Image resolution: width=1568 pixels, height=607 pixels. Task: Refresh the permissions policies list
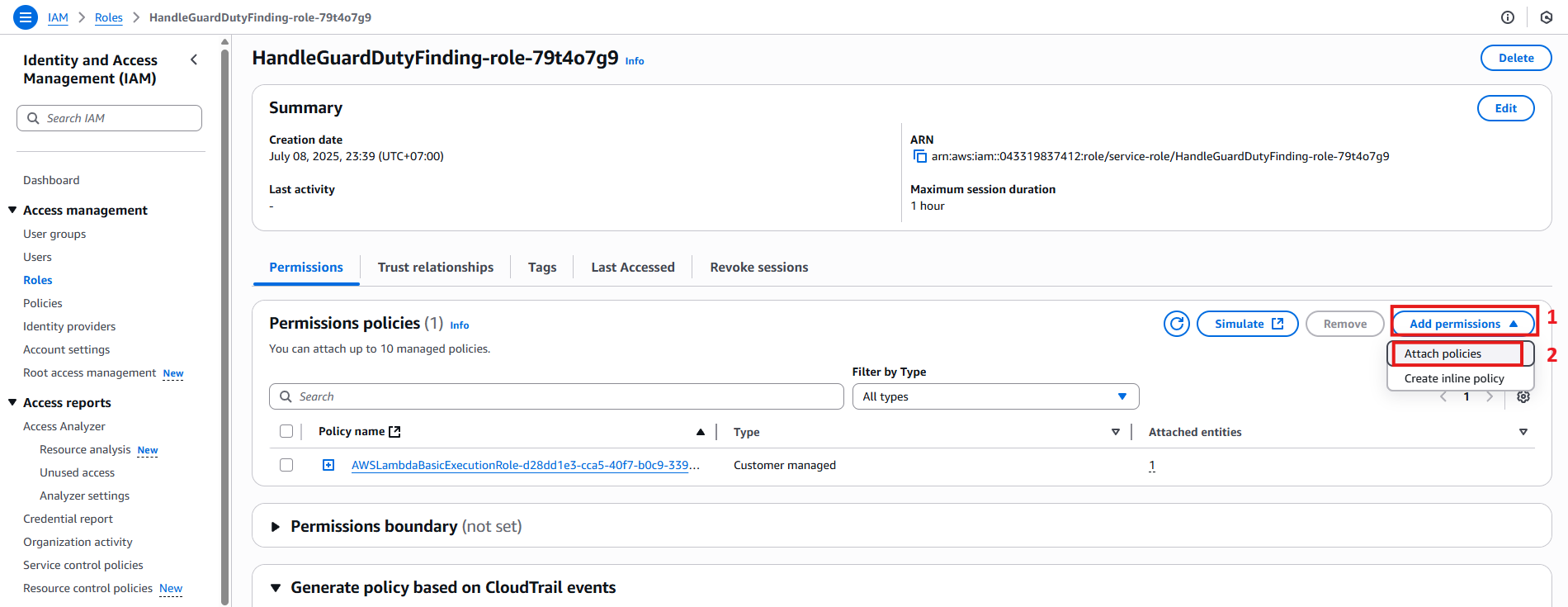1177,324
